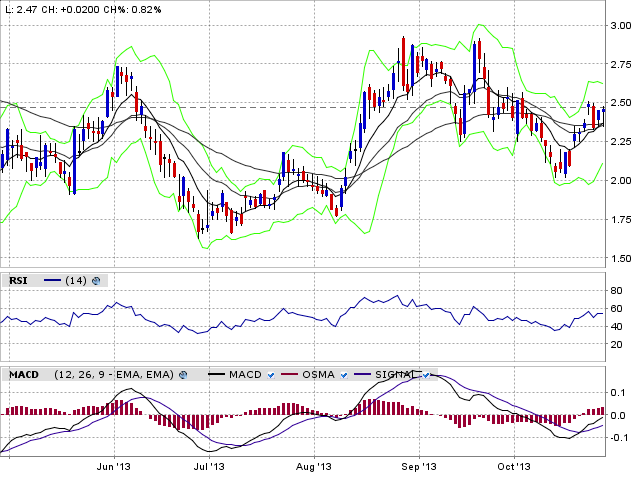Select the MACD panel title
Screen dimensions: 640x480
23,375
